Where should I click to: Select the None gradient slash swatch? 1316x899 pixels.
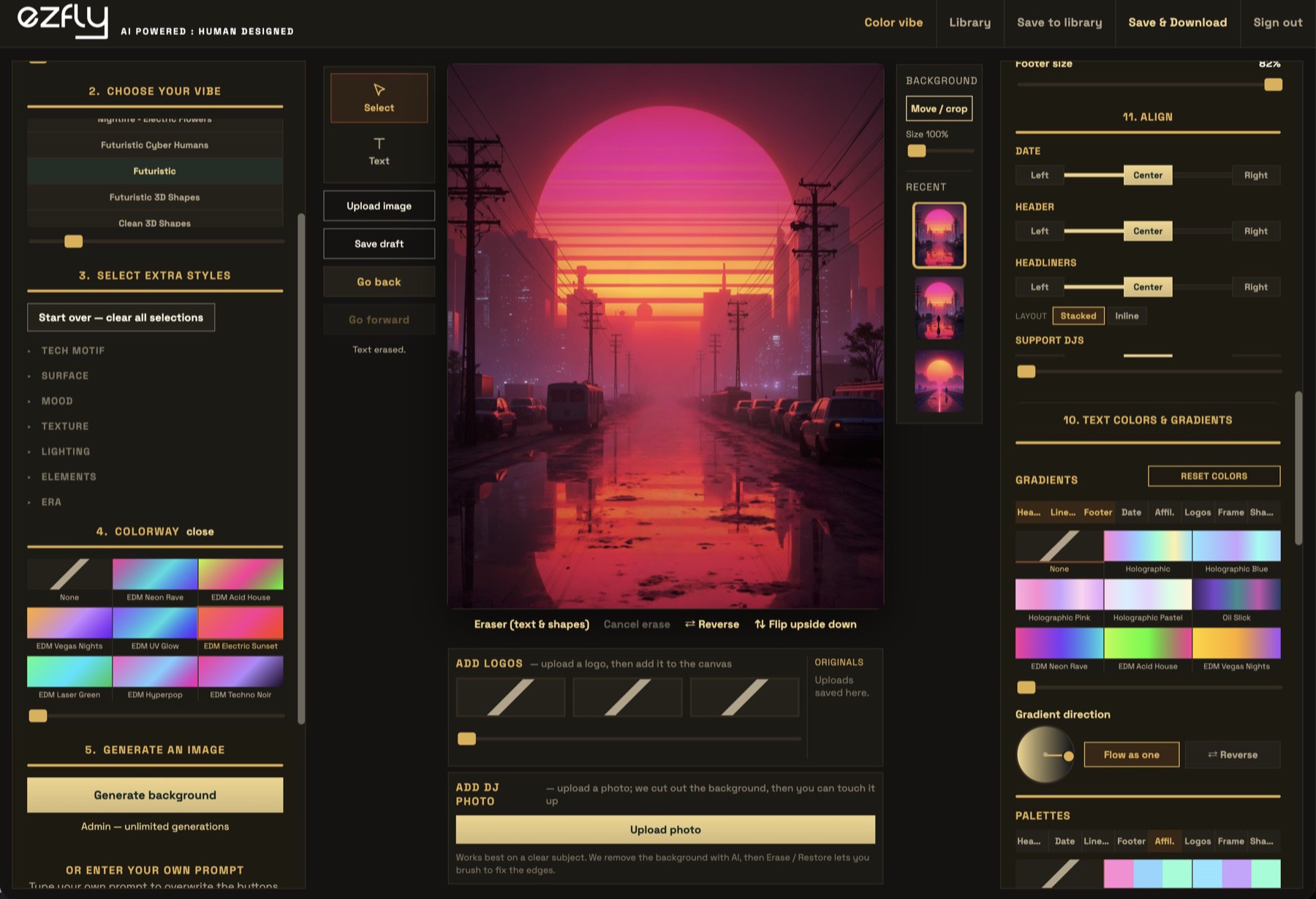coord(1059,546)
